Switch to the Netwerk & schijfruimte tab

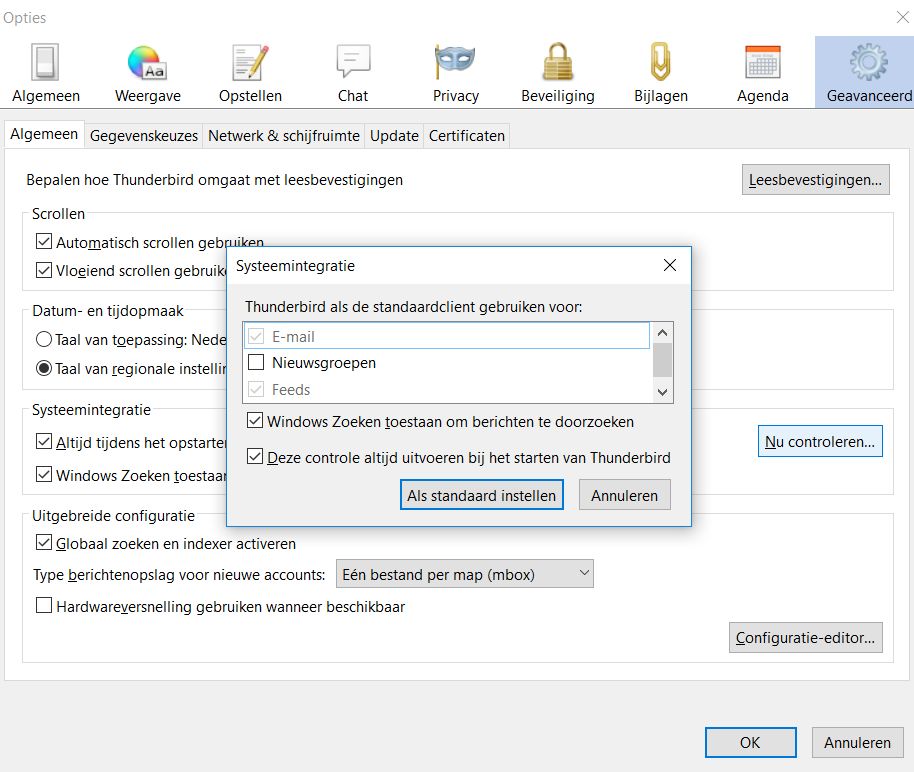[283, 136]
